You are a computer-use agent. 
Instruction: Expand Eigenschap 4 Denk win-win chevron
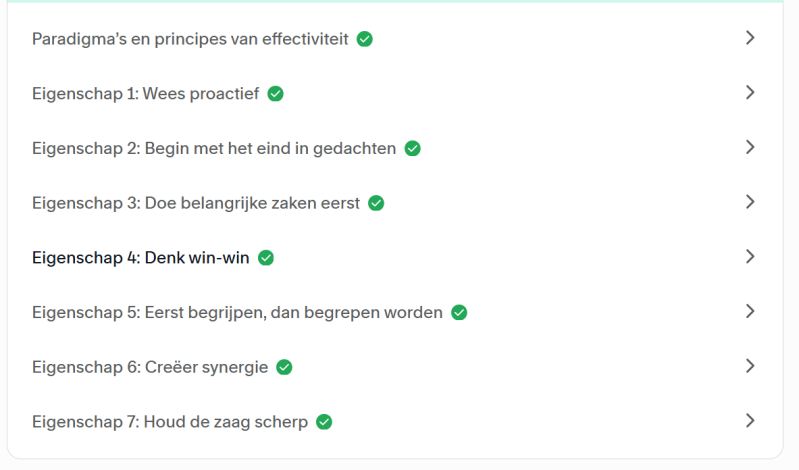point(750,256)
